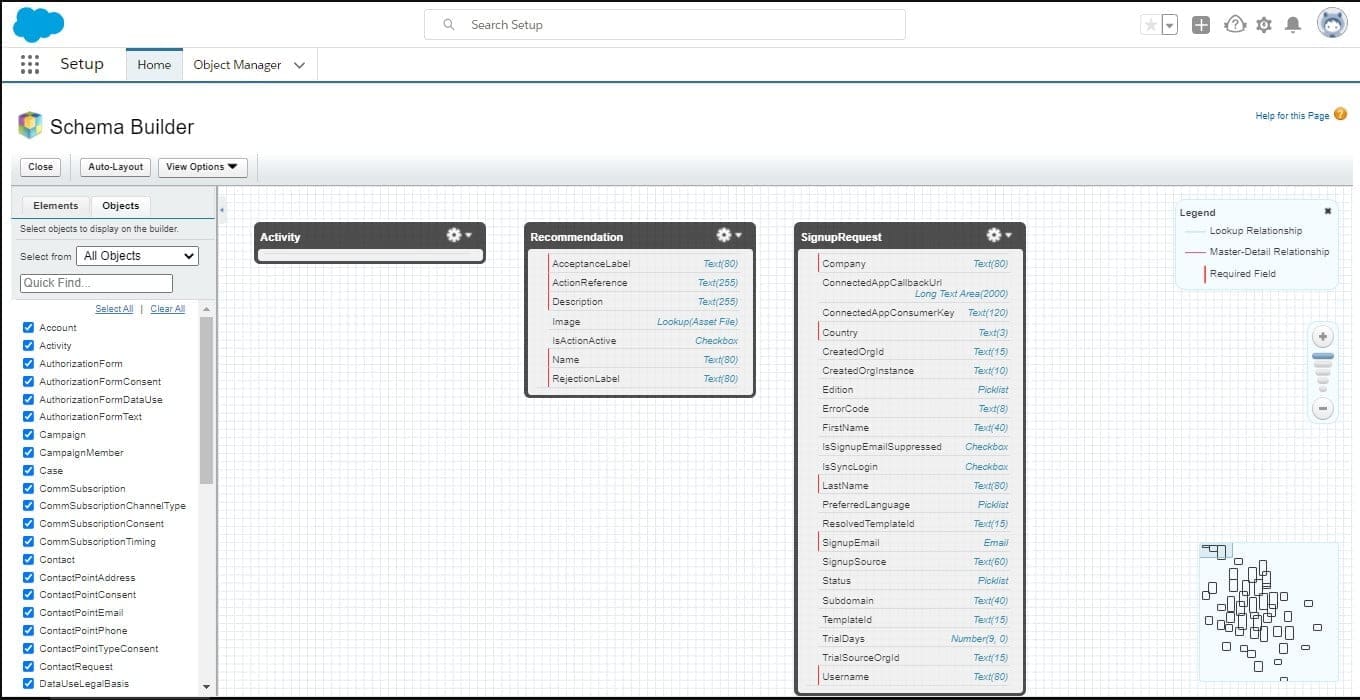
Task: Click the global actions plus icon
Action: coord(1201,25)
